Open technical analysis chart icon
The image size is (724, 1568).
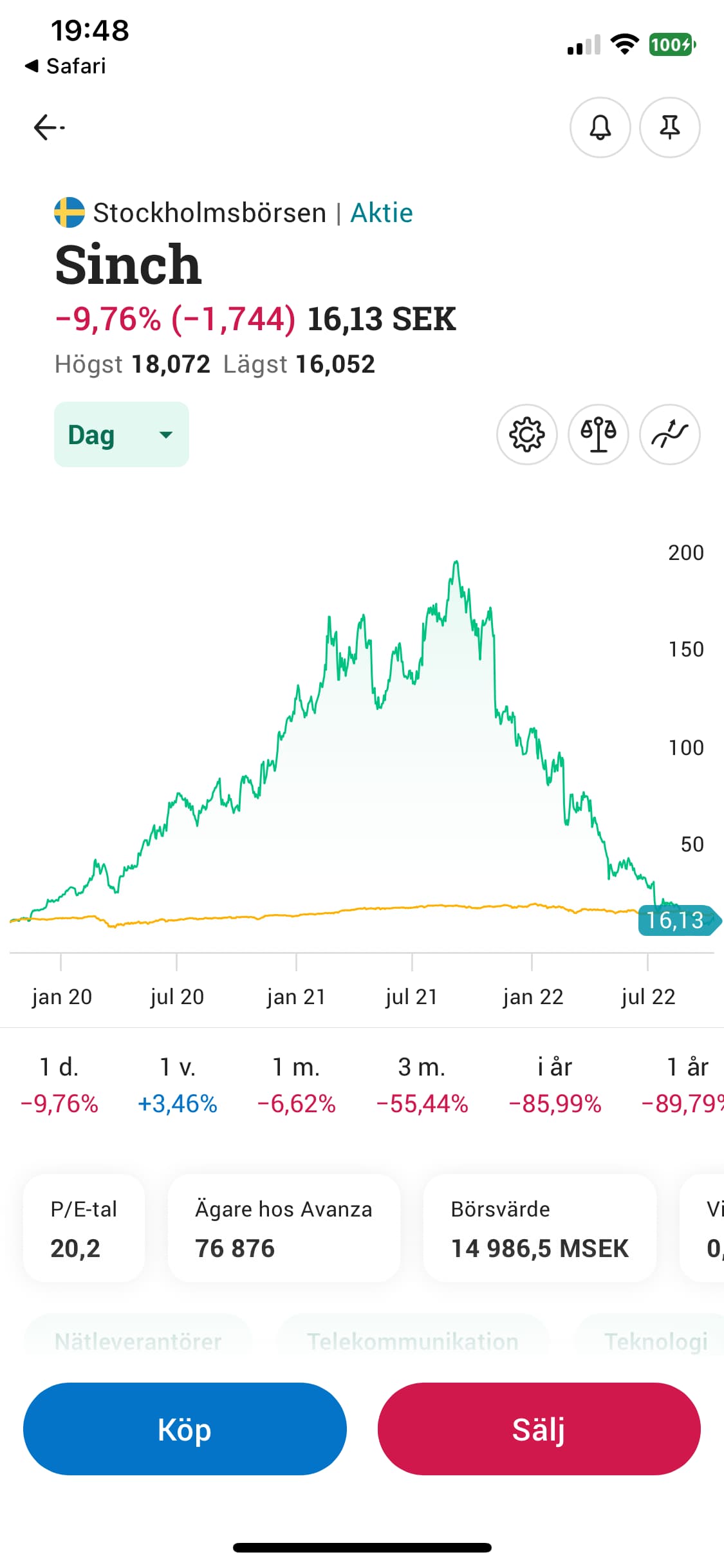(x=669, y=434)
